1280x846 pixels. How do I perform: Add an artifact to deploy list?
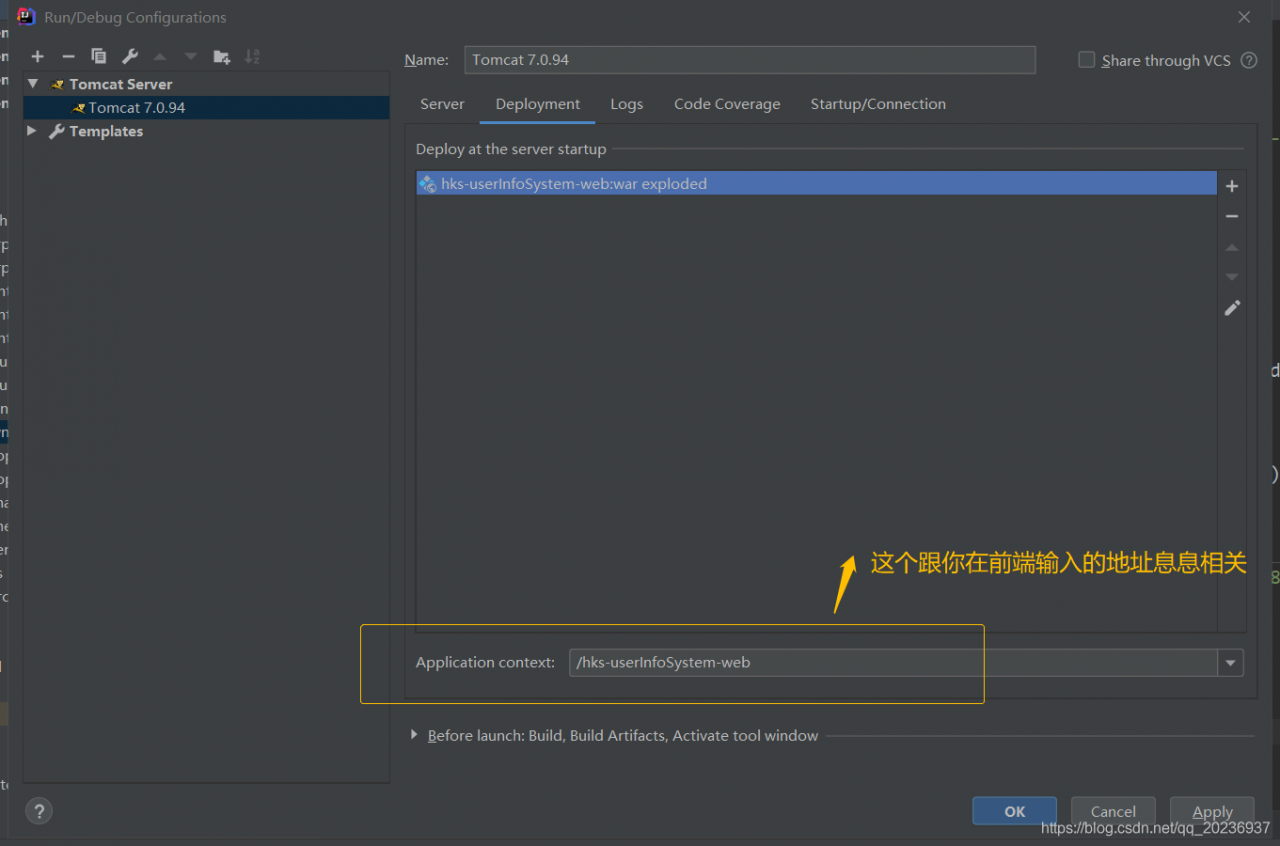point(1232,186)
